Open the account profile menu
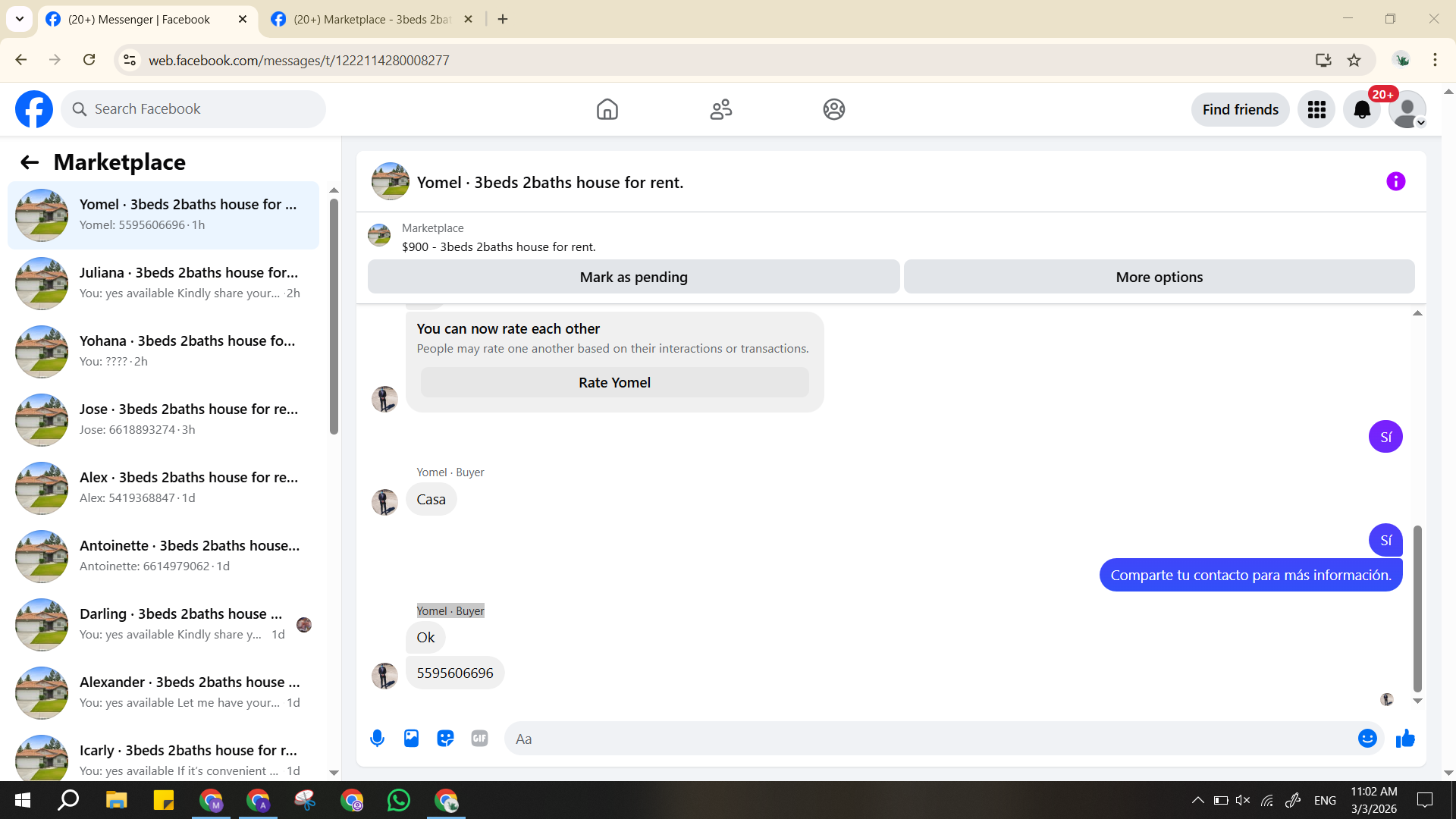The height and width of the screenshot is (819, 1456). point(1407,110)
